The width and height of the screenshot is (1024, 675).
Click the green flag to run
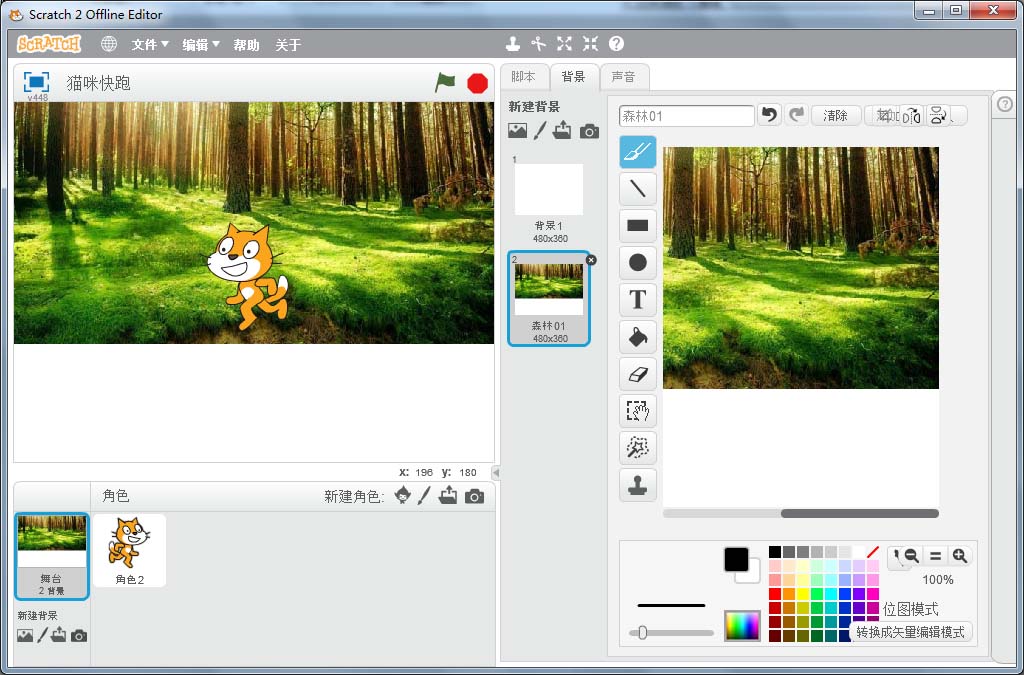[445, 83]
